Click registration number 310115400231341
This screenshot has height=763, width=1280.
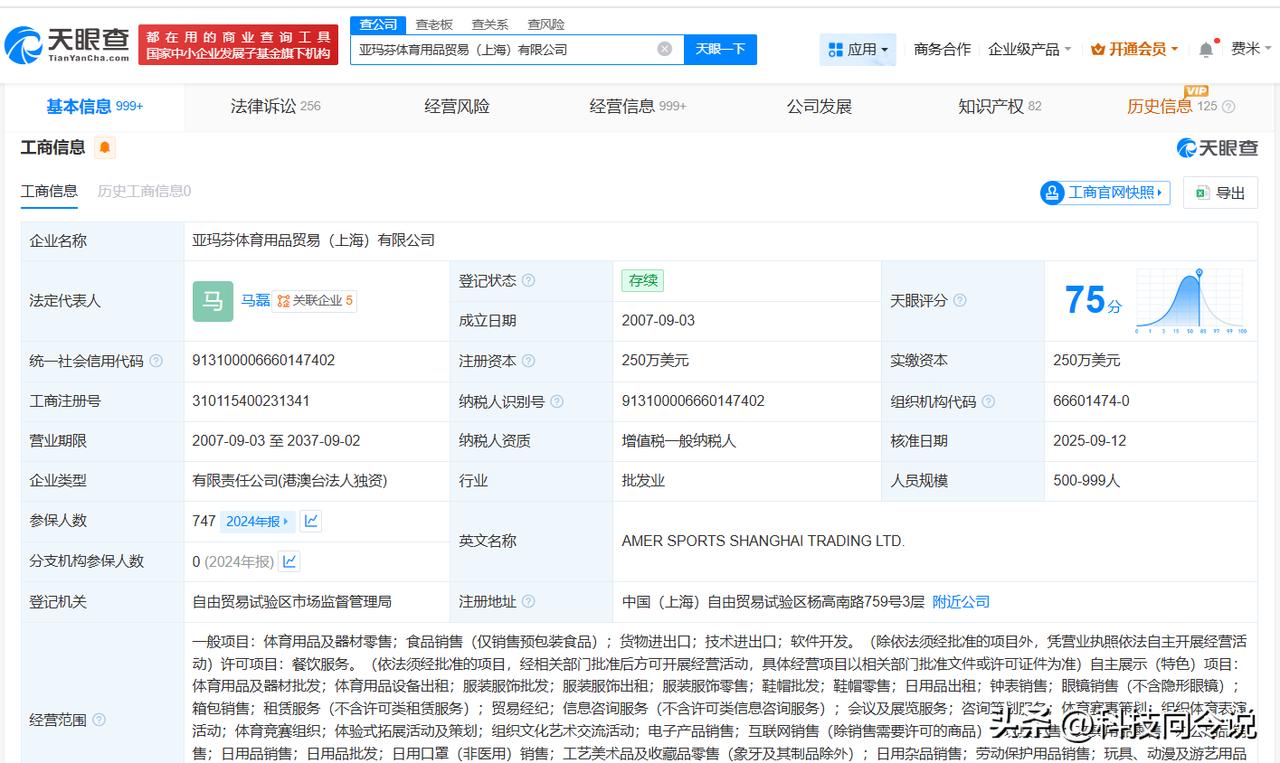point(251,401)
